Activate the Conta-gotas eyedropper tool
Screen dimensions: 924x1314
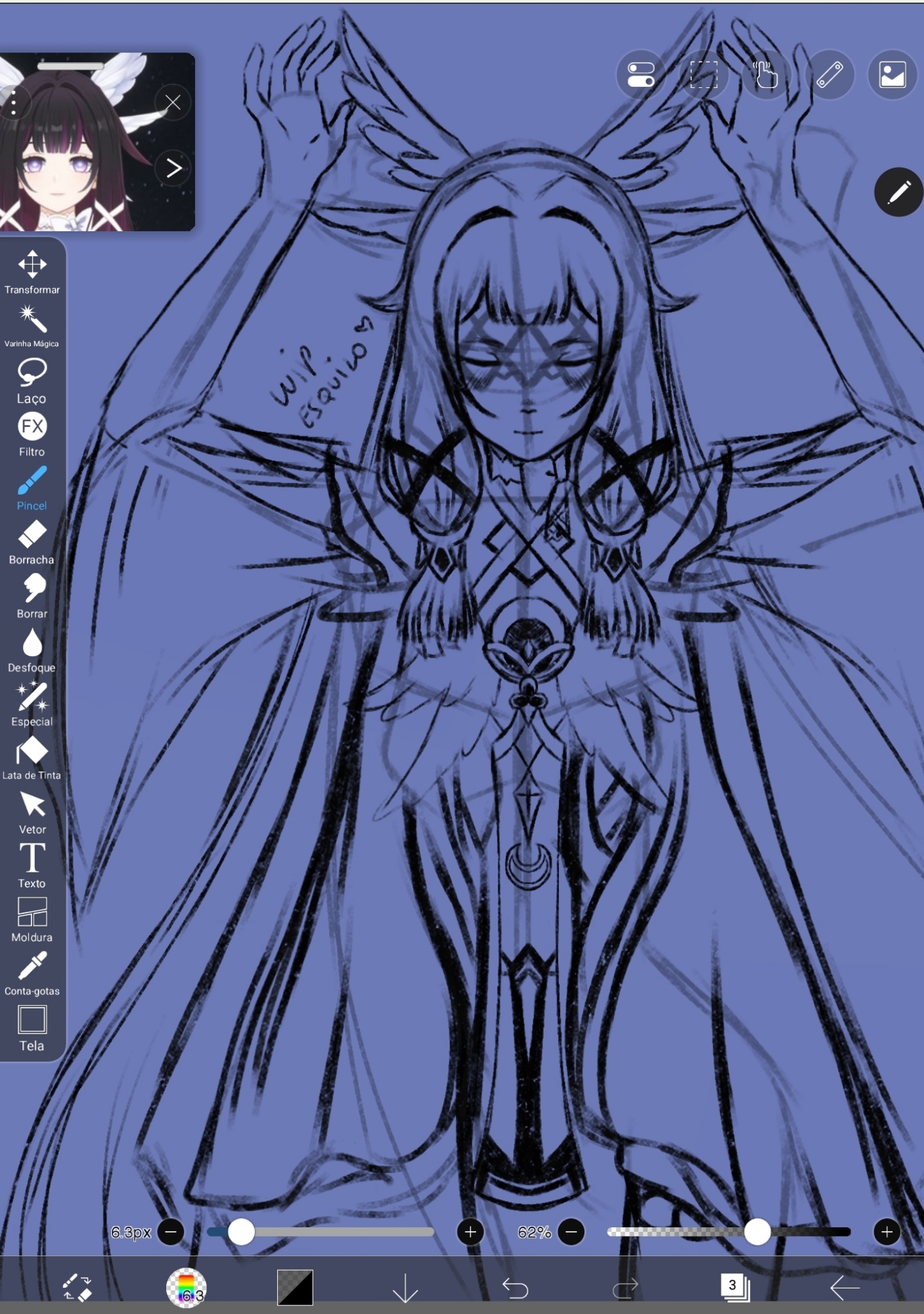click(32, 974)
